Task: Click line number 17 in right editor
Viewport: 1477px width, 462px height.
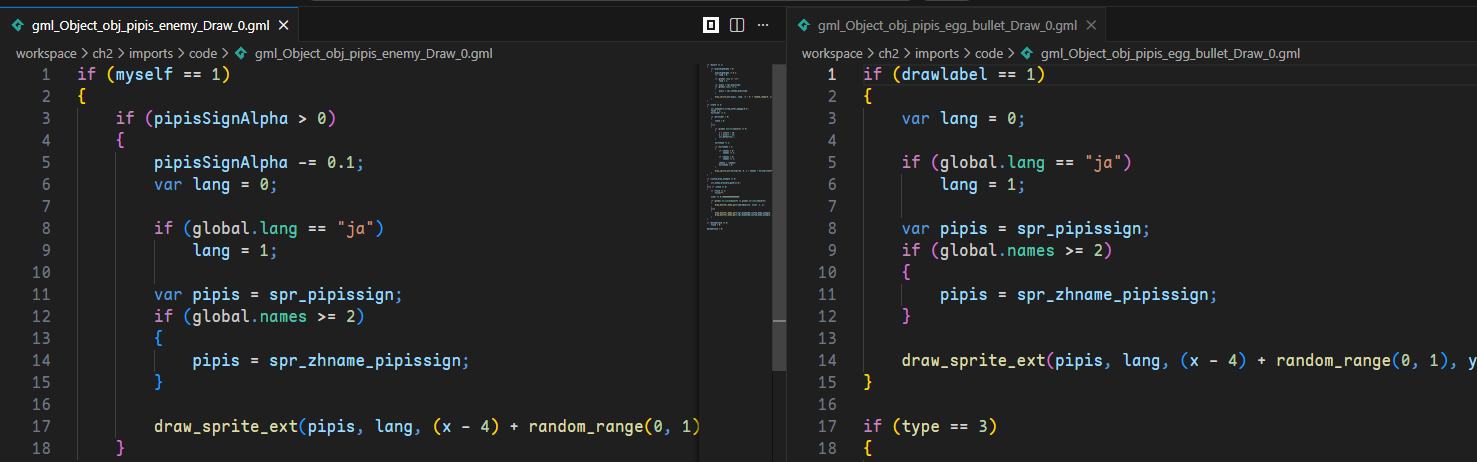Action: point(827,427)
